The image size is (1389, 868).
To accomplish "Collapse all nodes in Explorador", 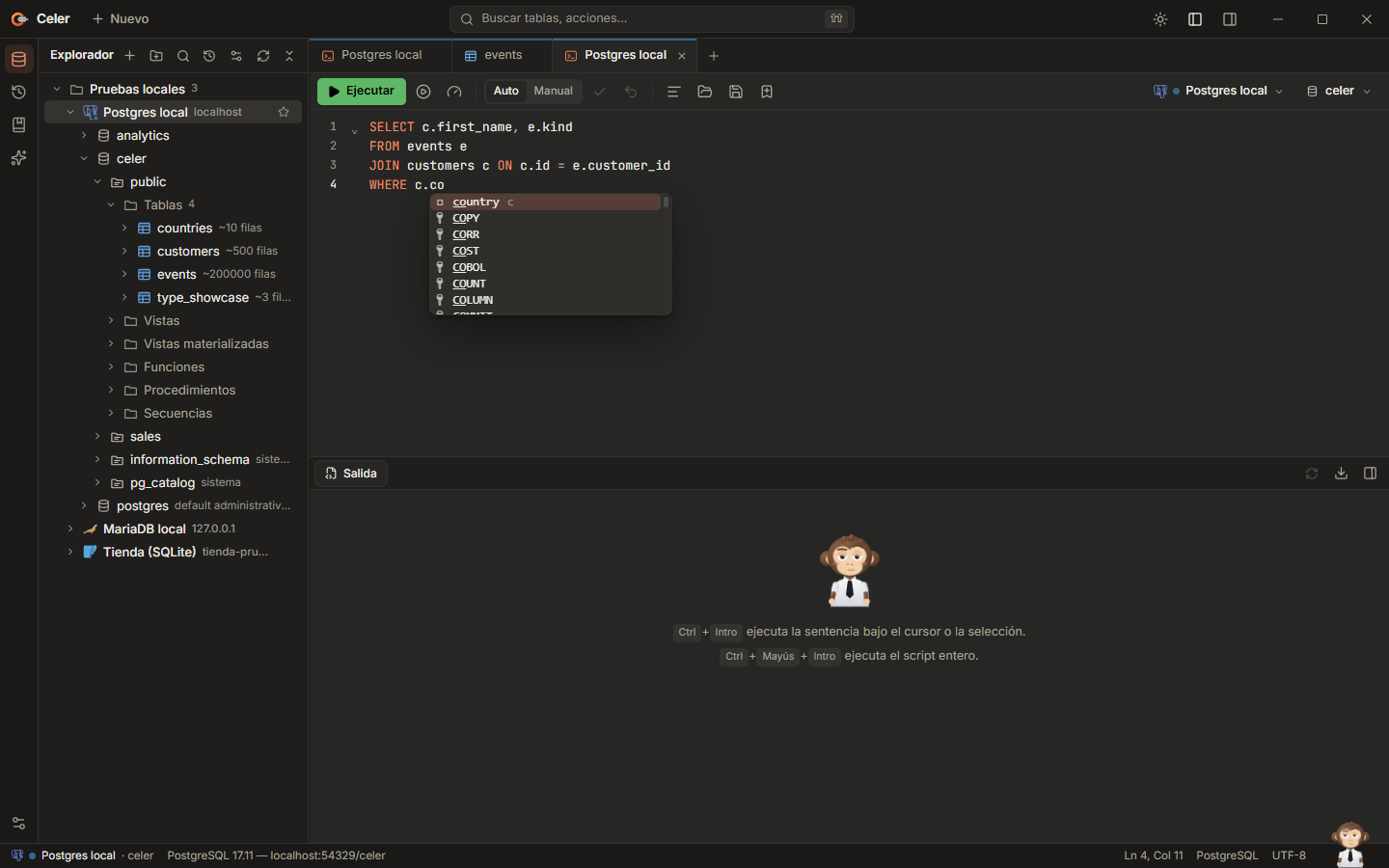I will pyautogui.click(x=289, y=56).
